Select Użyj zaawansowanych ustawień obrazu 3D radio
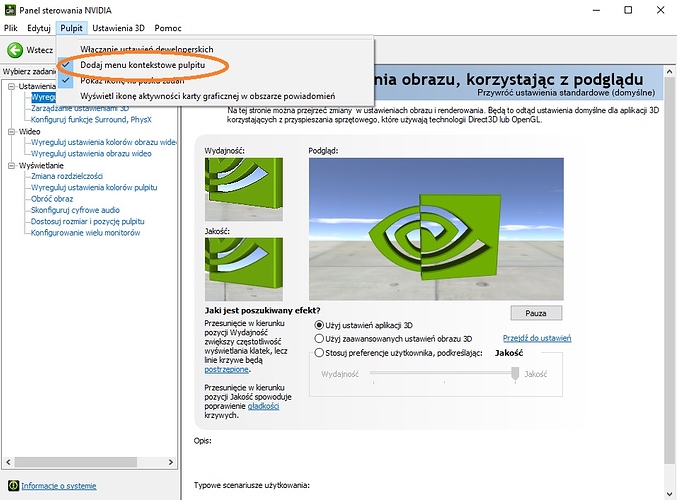This screenshot has height=500, width=677. pyautogui.click(x=319, y=339)
